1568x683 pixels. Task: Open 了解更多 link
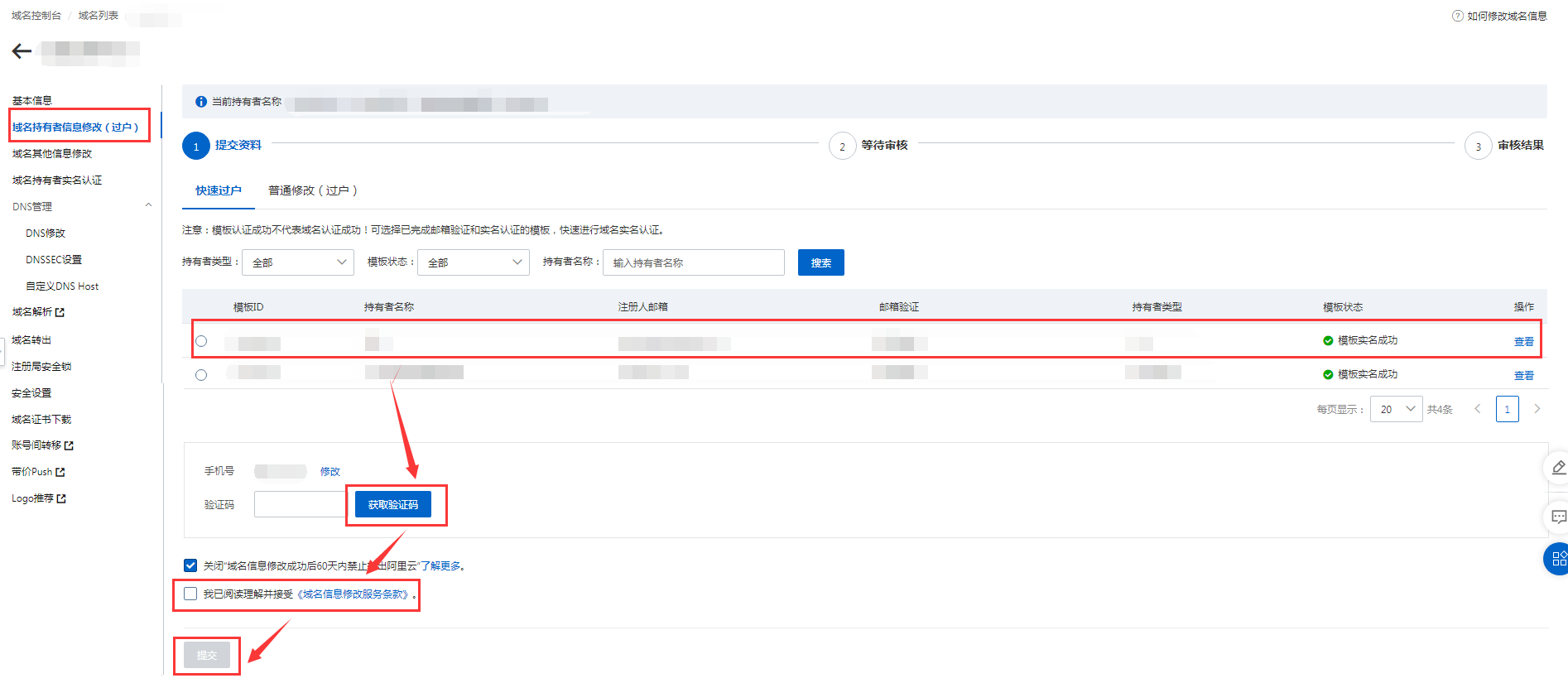click(441, 566)
